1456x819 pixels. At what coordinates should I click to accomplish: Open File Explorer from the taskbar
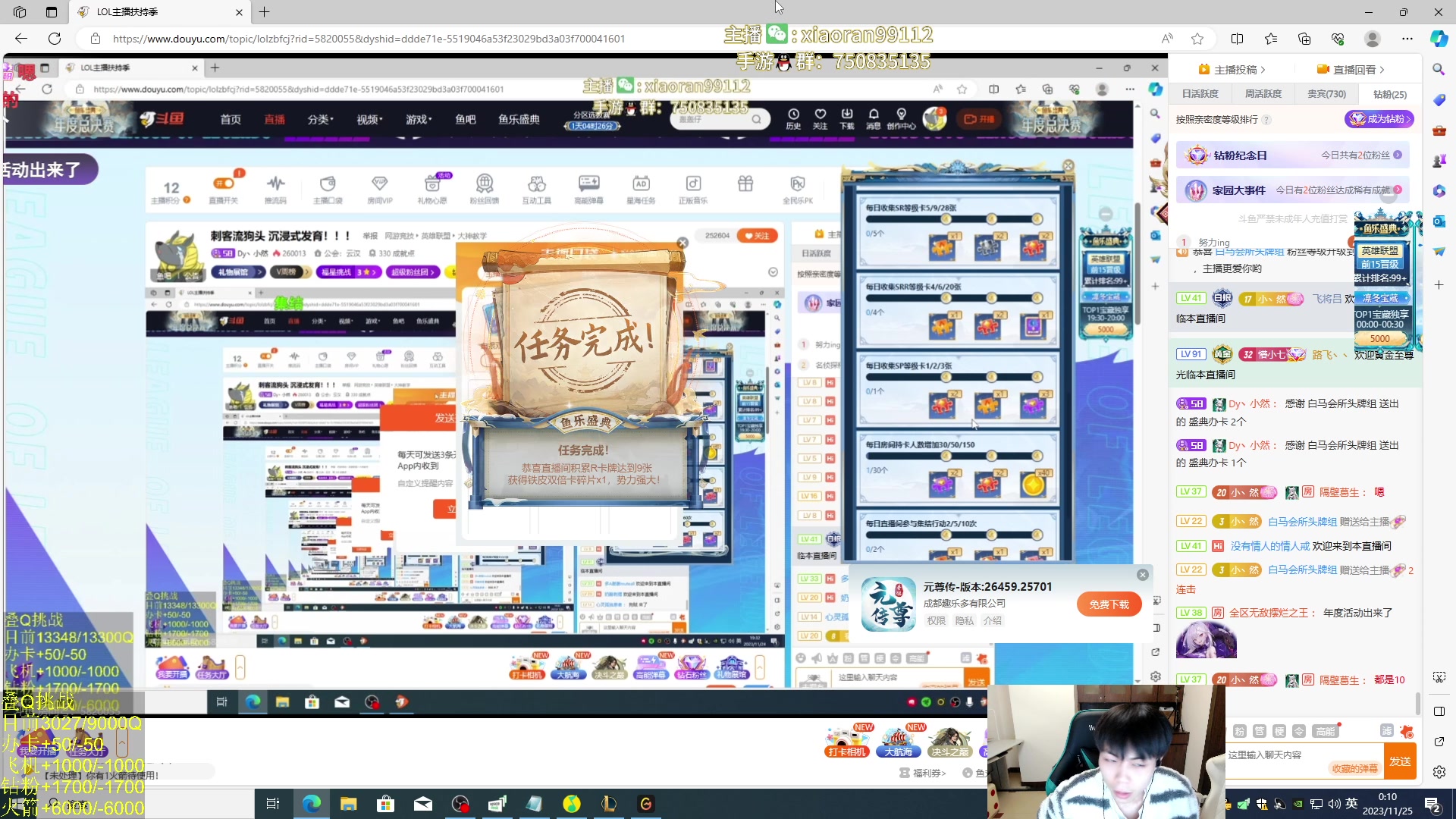click(x=348, y=804)
